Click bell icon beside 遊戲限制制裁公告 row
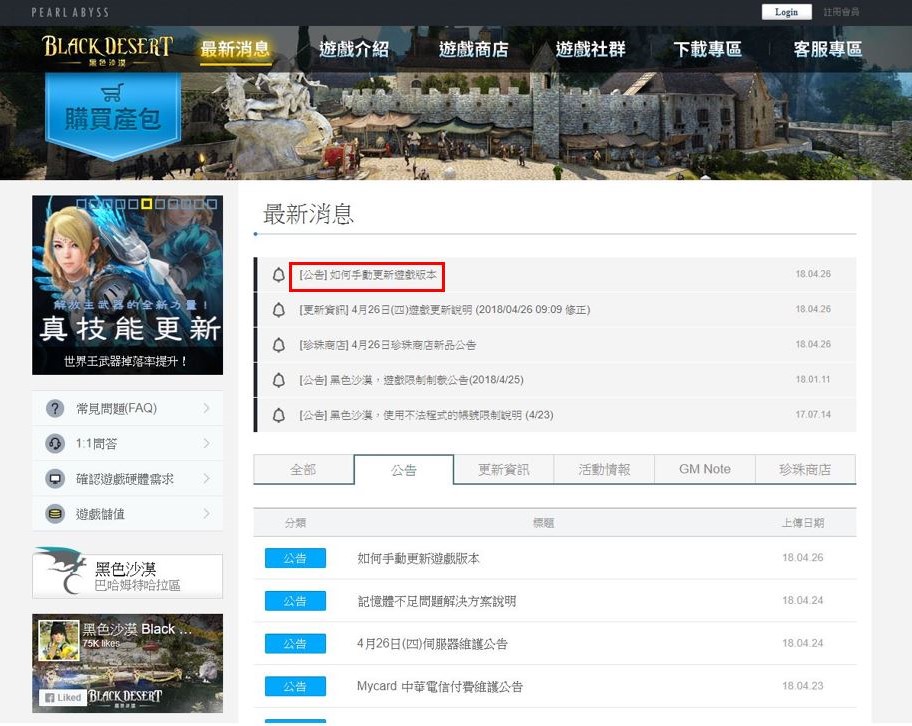Viewport: 912px width, 726px height. click(279, 380)
